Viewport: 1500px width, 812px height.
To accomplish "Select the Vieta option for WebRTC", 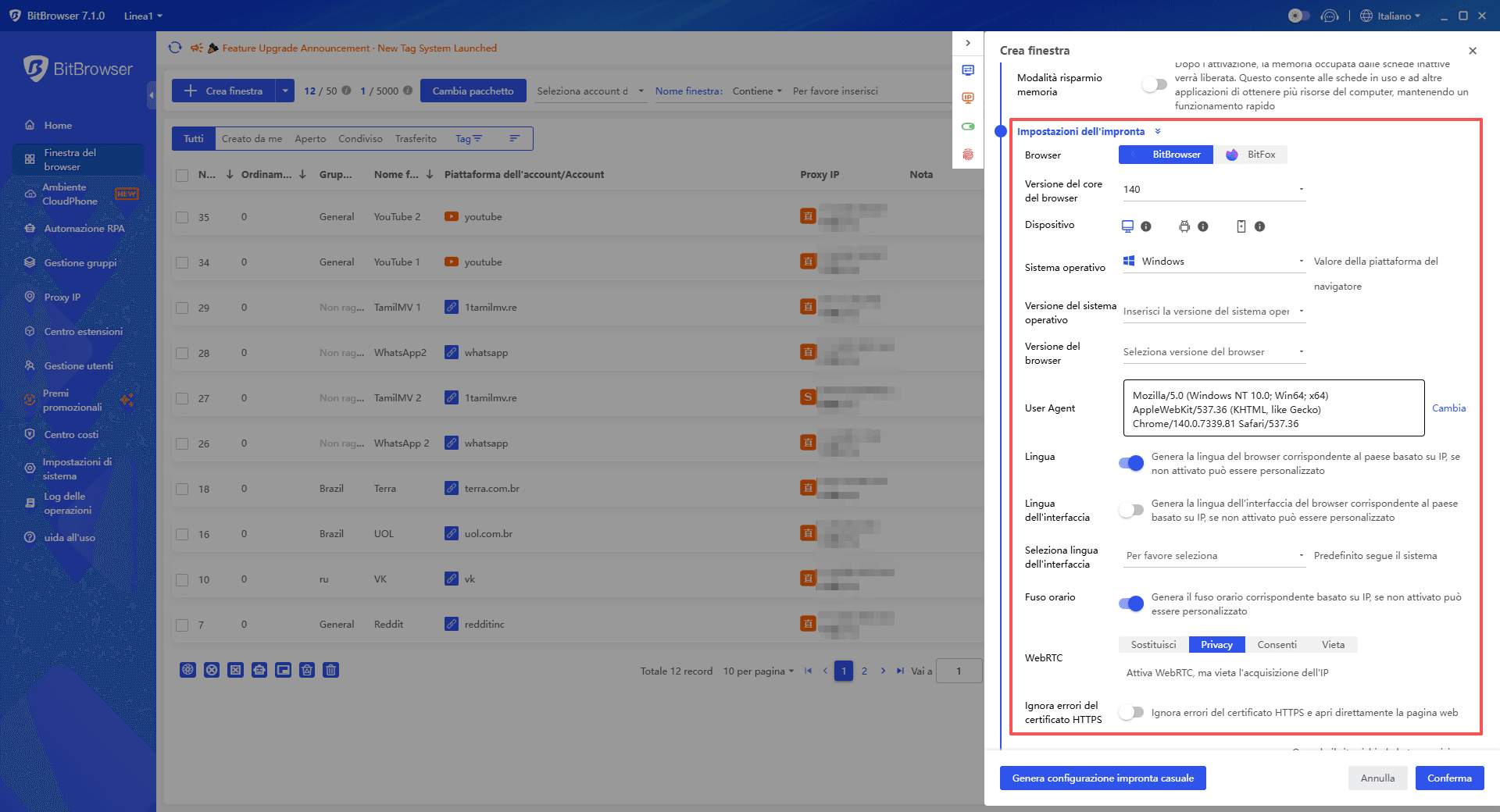I will [x=1333, y=645].
